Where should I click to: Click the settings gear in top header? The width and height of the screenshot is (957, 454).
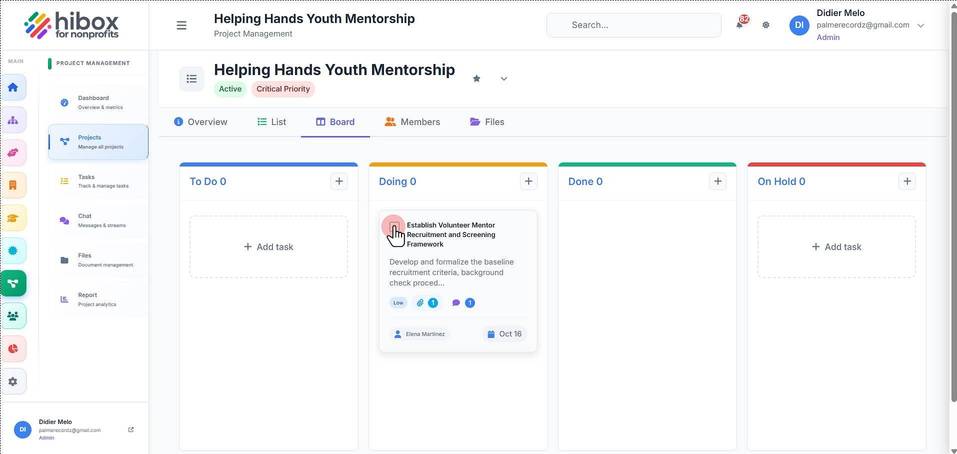coord(766,25)
